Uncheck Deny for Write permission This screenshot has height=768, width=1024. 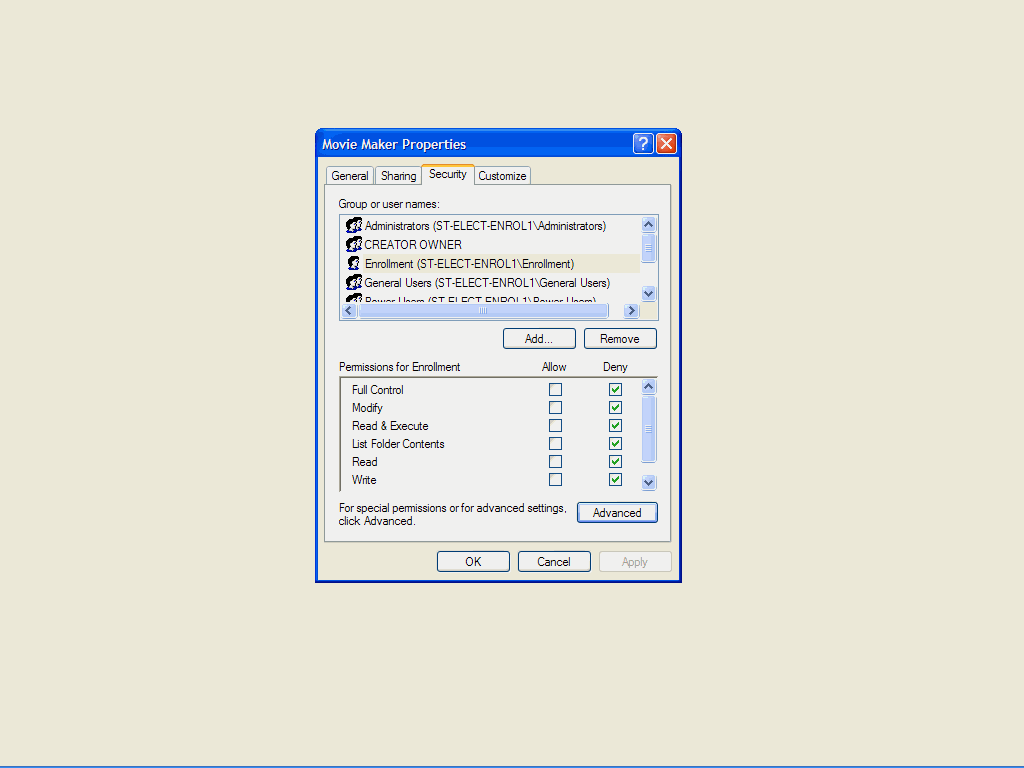[615, 479]
